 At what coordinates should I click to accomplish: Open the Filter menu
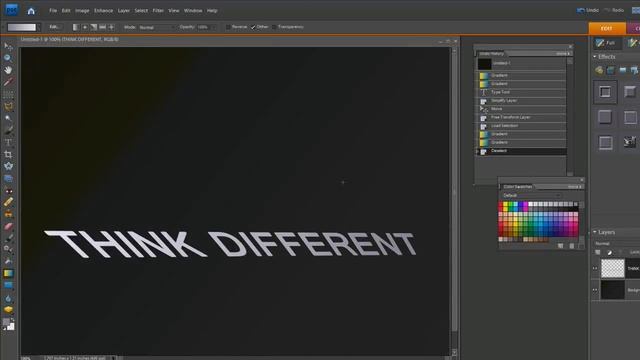[158, 11]
